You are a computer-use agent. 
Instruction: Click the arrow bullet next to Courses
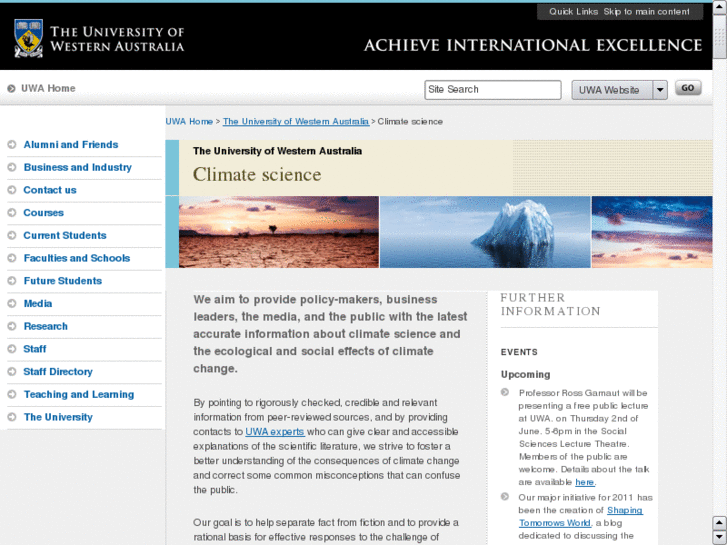[x=12, y=213]
